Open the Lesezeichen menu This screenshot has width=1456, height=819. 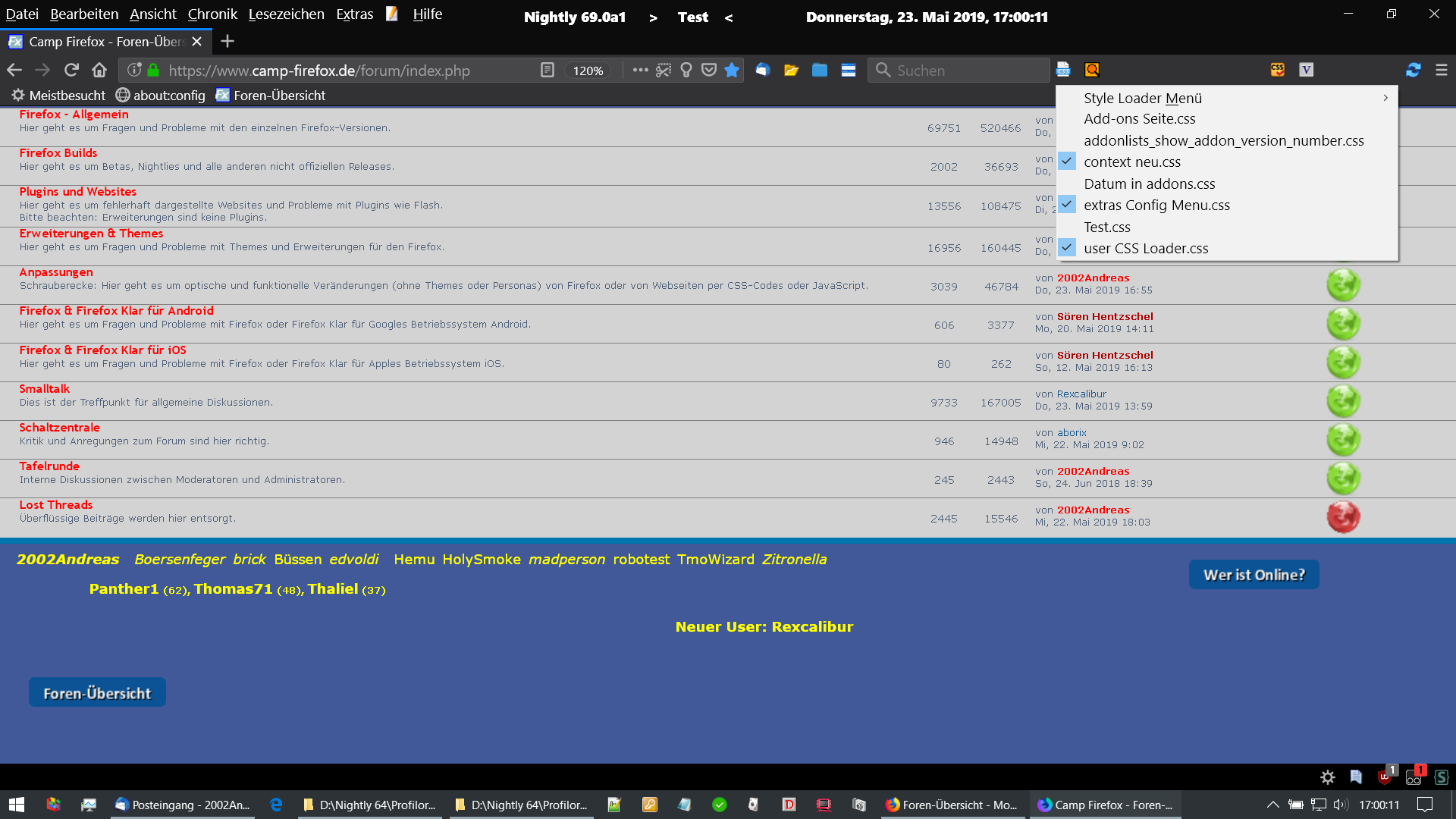tap(286, 14)
